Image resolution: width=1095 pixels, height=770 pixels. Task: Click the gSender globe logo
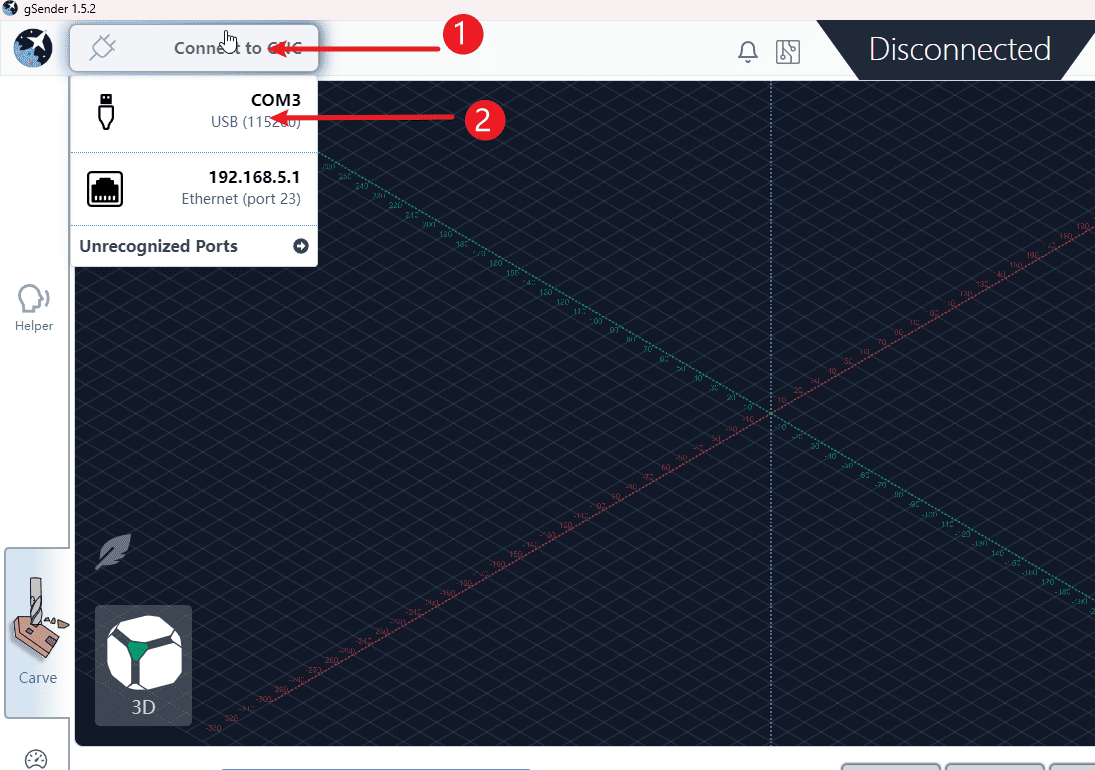33,48
